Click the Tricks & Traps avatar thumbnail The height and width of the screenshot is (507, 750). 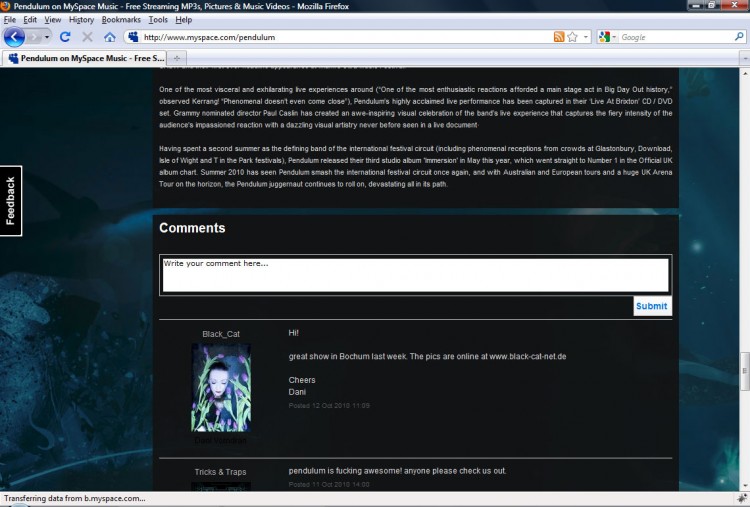221,487
